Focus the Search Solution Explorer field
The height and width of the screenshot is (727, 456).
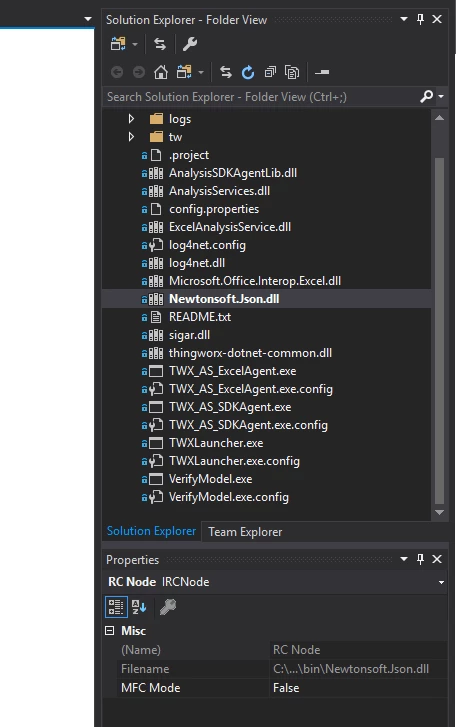(260, 96)
